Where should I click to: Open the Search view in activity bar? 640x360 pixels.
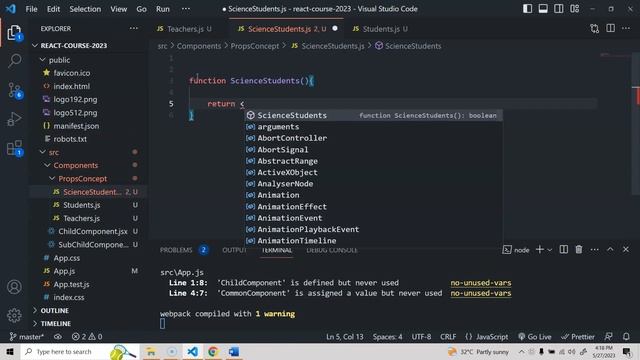(14, 60)
